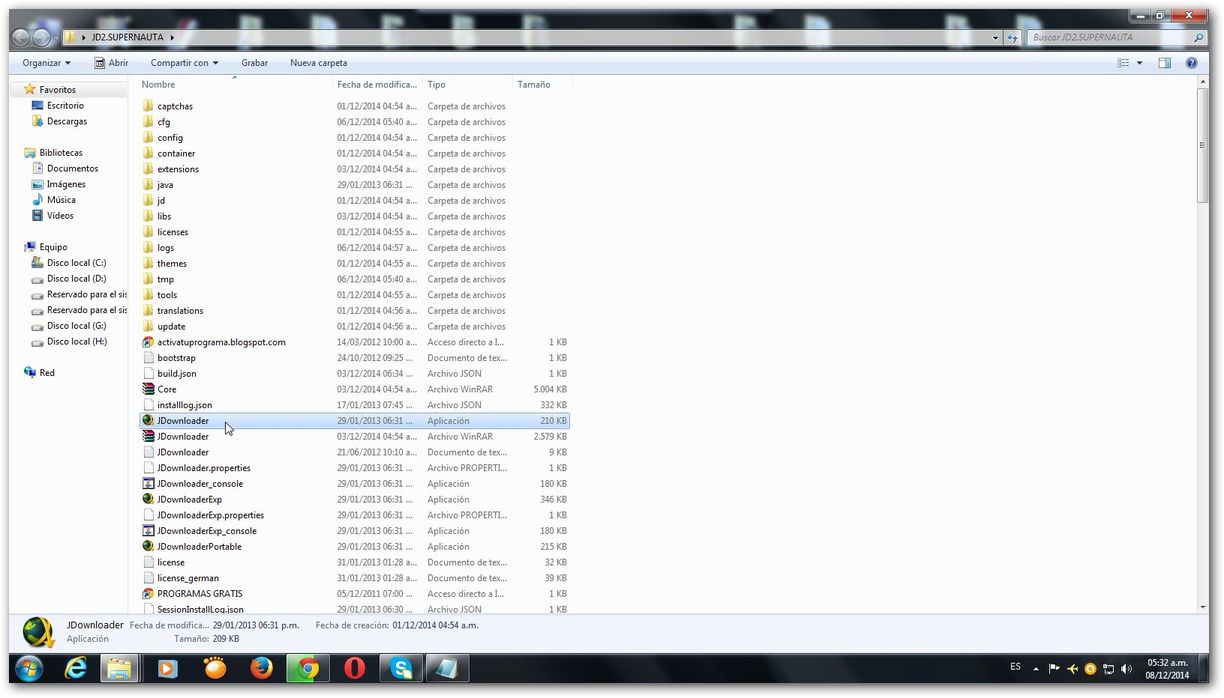Screen dimensions: 1224x698
Task: Select the JDownloader WinRAR archive file
Action: click(x=355, y=437)
